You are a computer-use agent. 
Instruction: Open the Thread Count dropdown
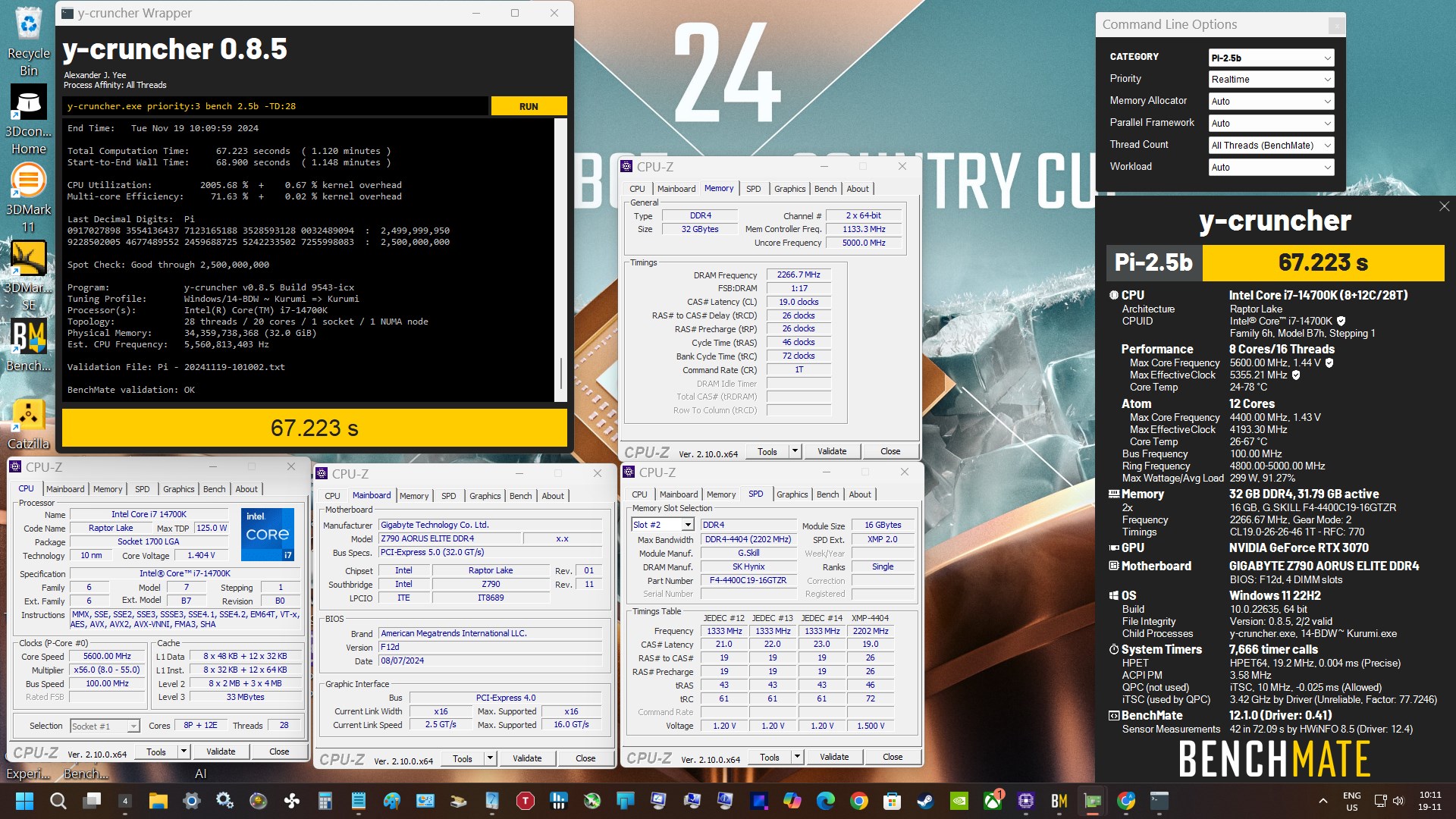[x=1270, y=145]
